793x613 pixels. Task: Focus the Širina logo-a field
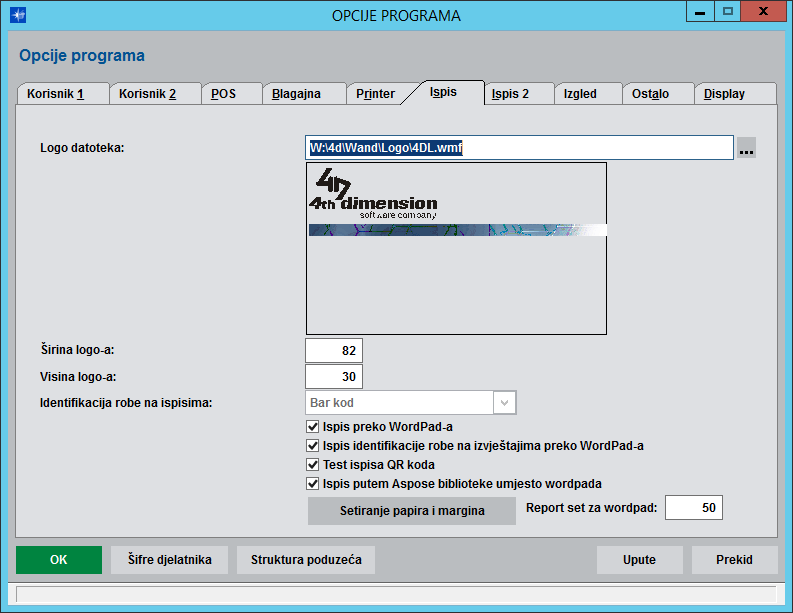point(334,351)
